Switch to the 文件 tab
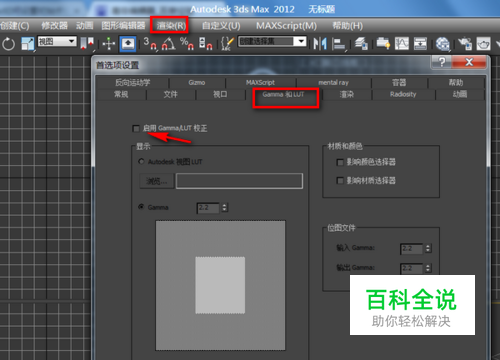The width and height of the screenshot is (500, 360). [x=171, y=94]
